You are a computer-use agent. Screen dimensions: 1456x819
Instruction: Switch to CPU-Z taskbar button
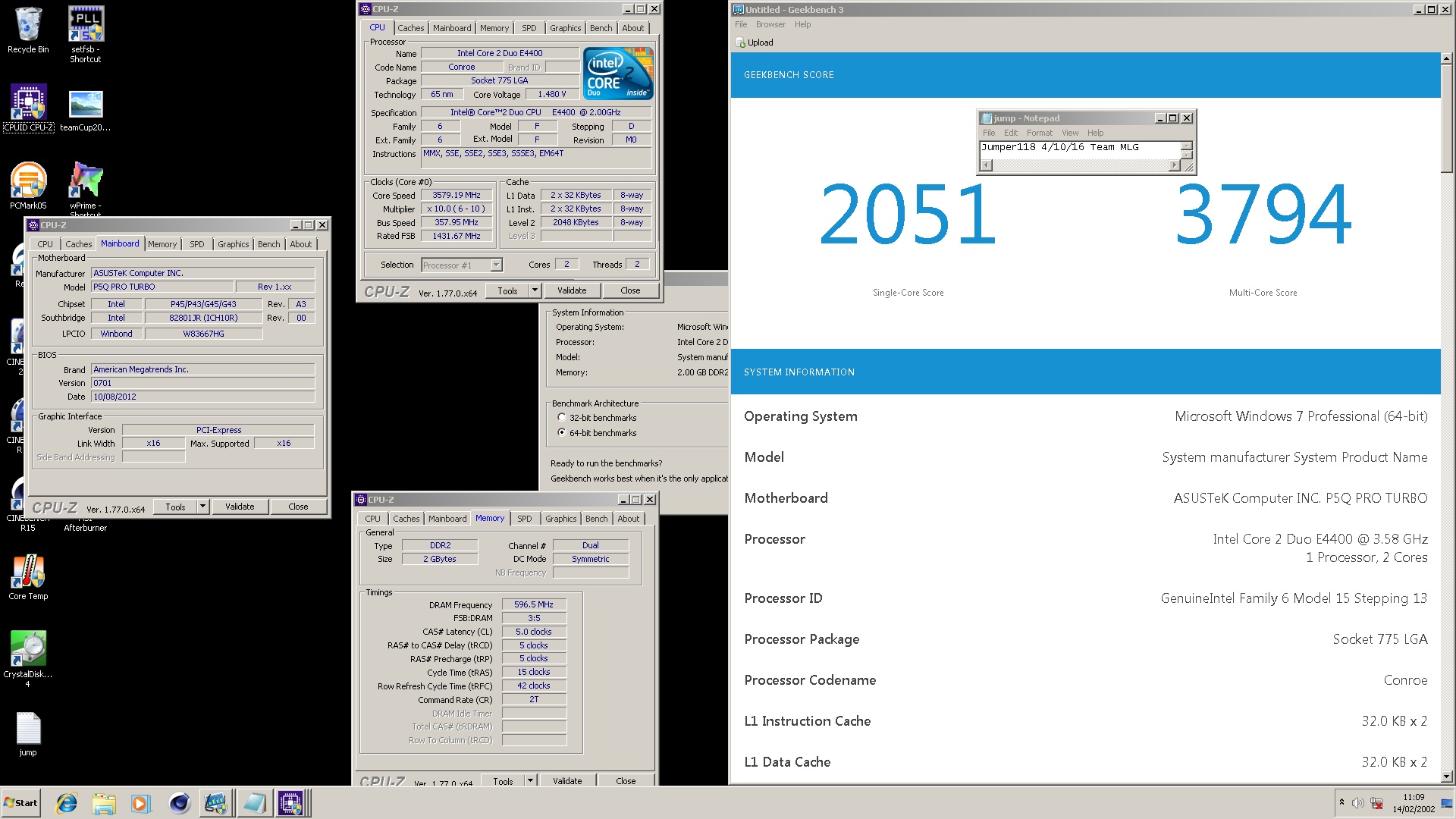(291, 803)
